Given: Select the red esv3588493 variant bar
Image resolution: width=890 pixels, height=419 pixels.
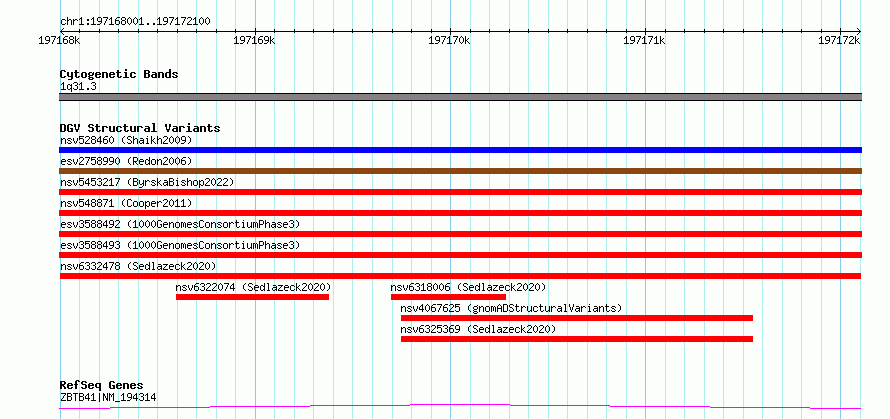Looking at the screenshot, I should click(460, 255).
